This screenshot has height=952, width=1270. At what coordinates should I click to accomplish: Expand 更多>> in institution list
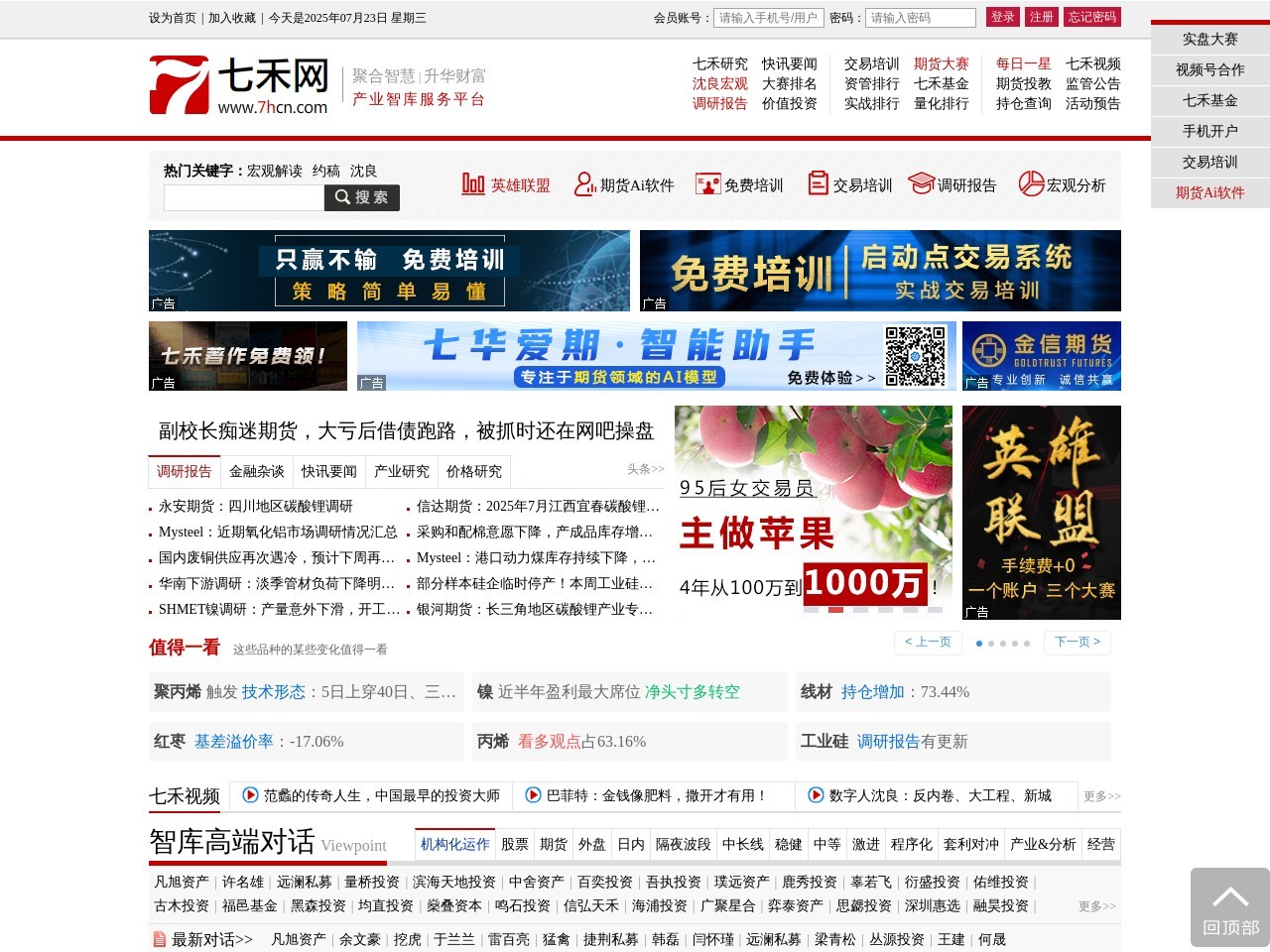(x=1097, y=906)
